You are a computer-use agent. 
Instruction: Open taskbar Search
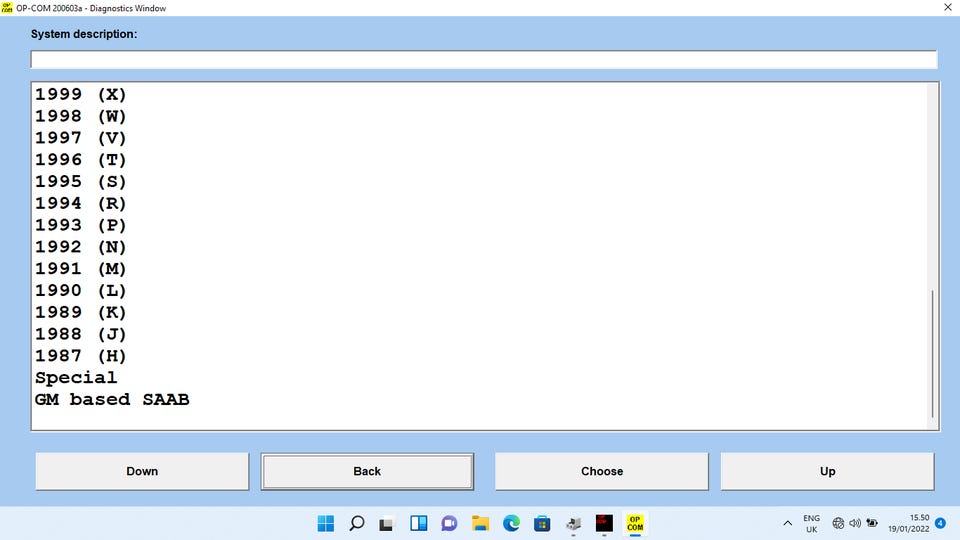click(357, 523)
